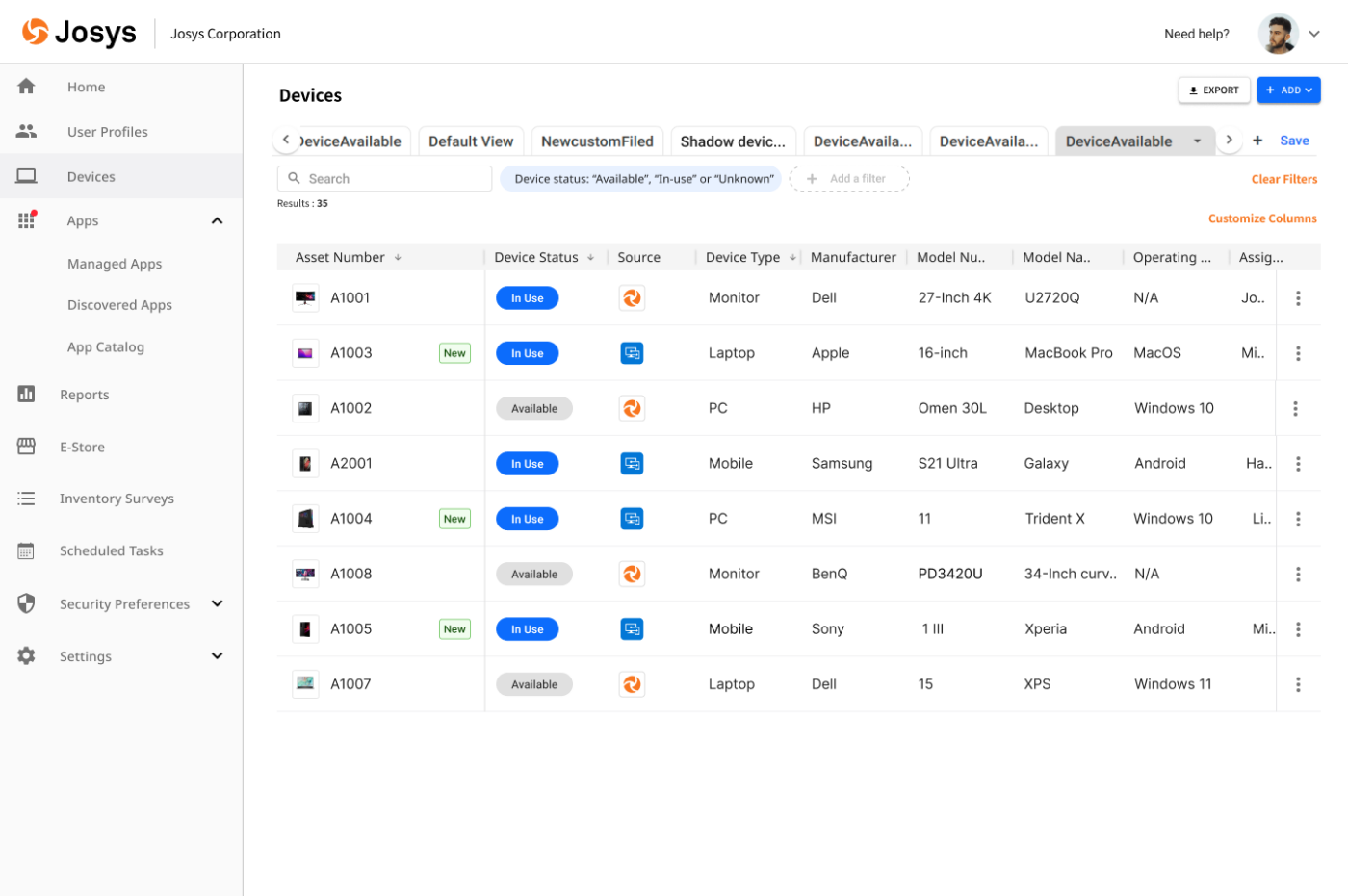Image resolution: width=1348 pixels, height=896 pixels.
Task: Click the Reports chart icon
Action: click(x=26, y=394)
